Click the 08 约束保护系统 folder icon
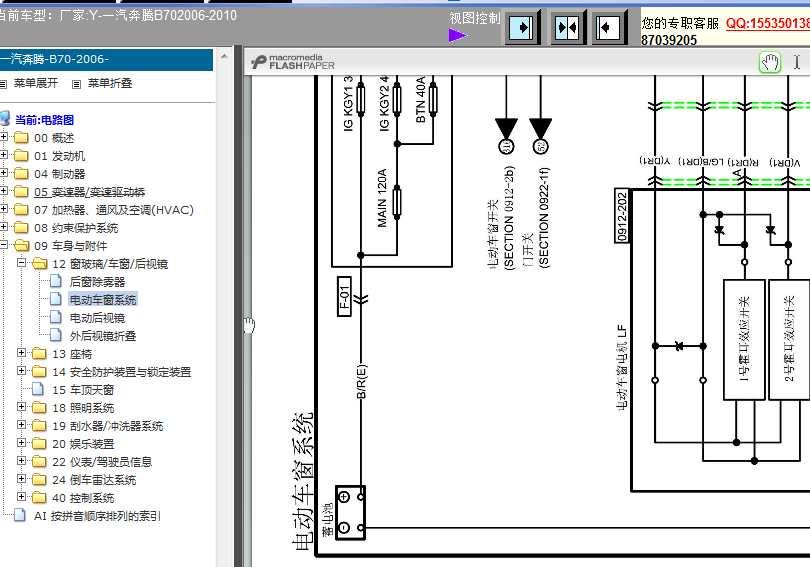 [x=21, y=228]
